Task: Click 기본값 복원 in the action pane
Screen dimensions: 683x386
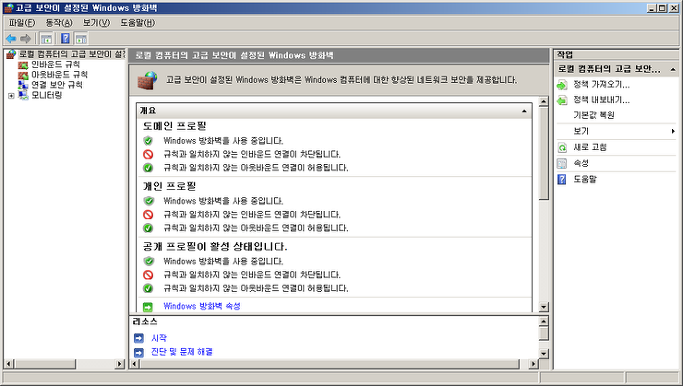Action: (x=594, y=115)
